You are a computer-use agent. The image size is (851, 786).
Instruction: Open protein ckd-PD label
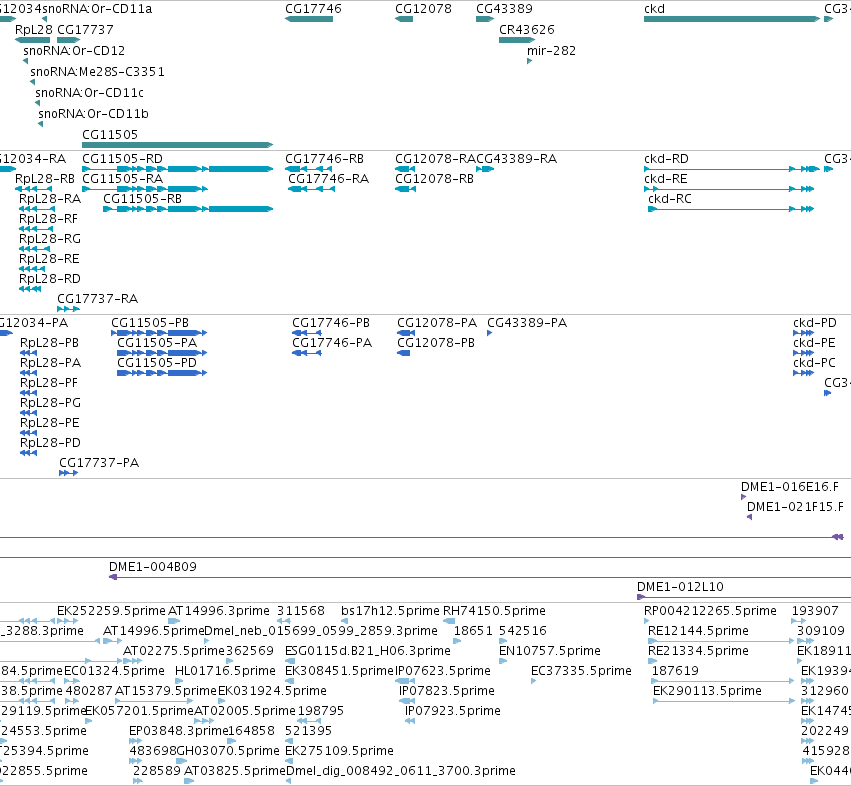click(x=815, y=323)
